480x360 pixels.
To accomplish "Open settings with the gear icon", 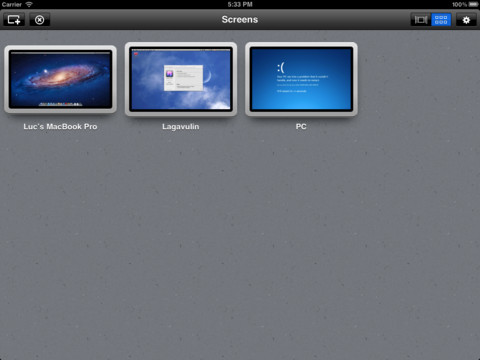I will tap(466, 20).
